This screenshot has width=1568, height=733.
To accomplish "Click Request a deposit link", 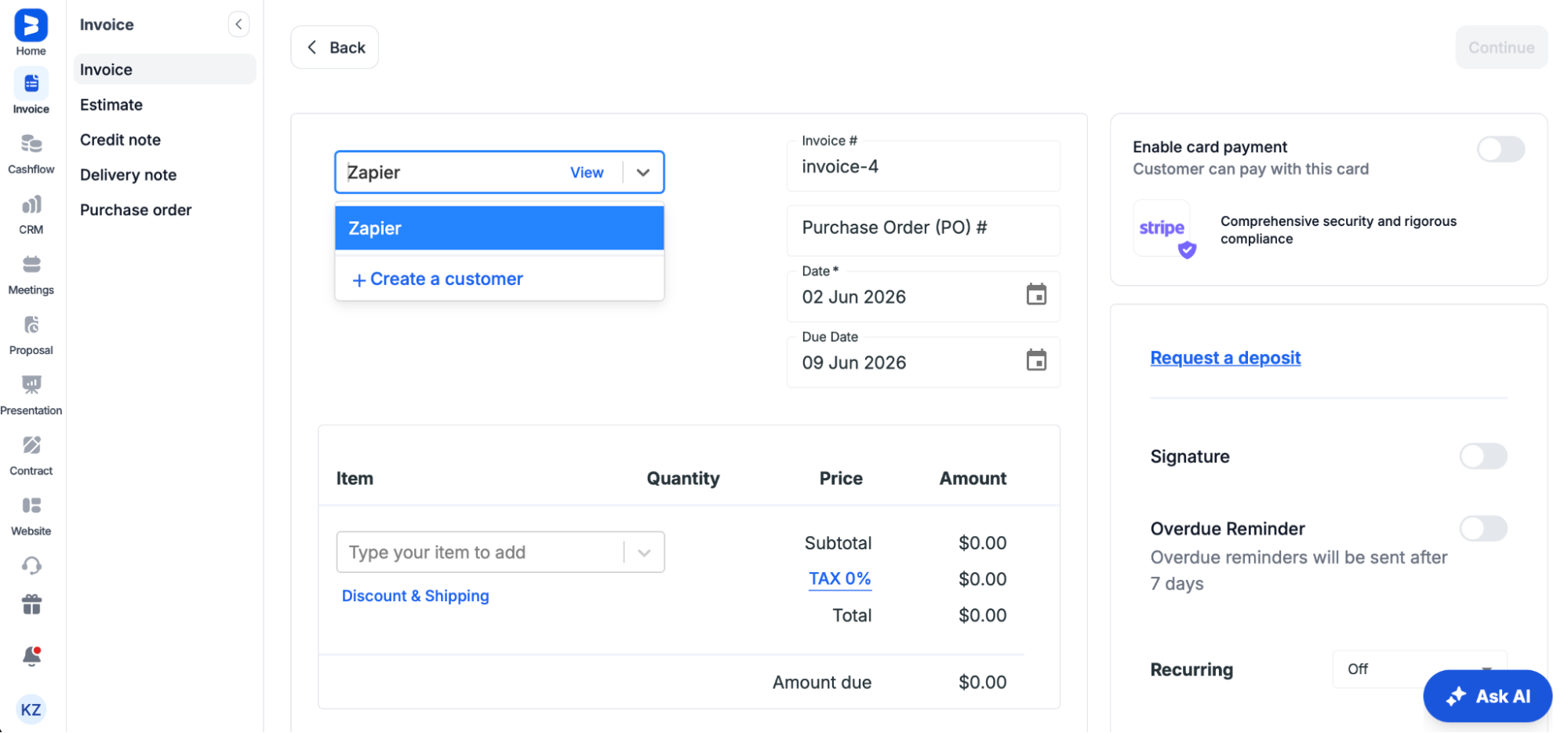I will pyautogui.click(x=1225, y=358).
